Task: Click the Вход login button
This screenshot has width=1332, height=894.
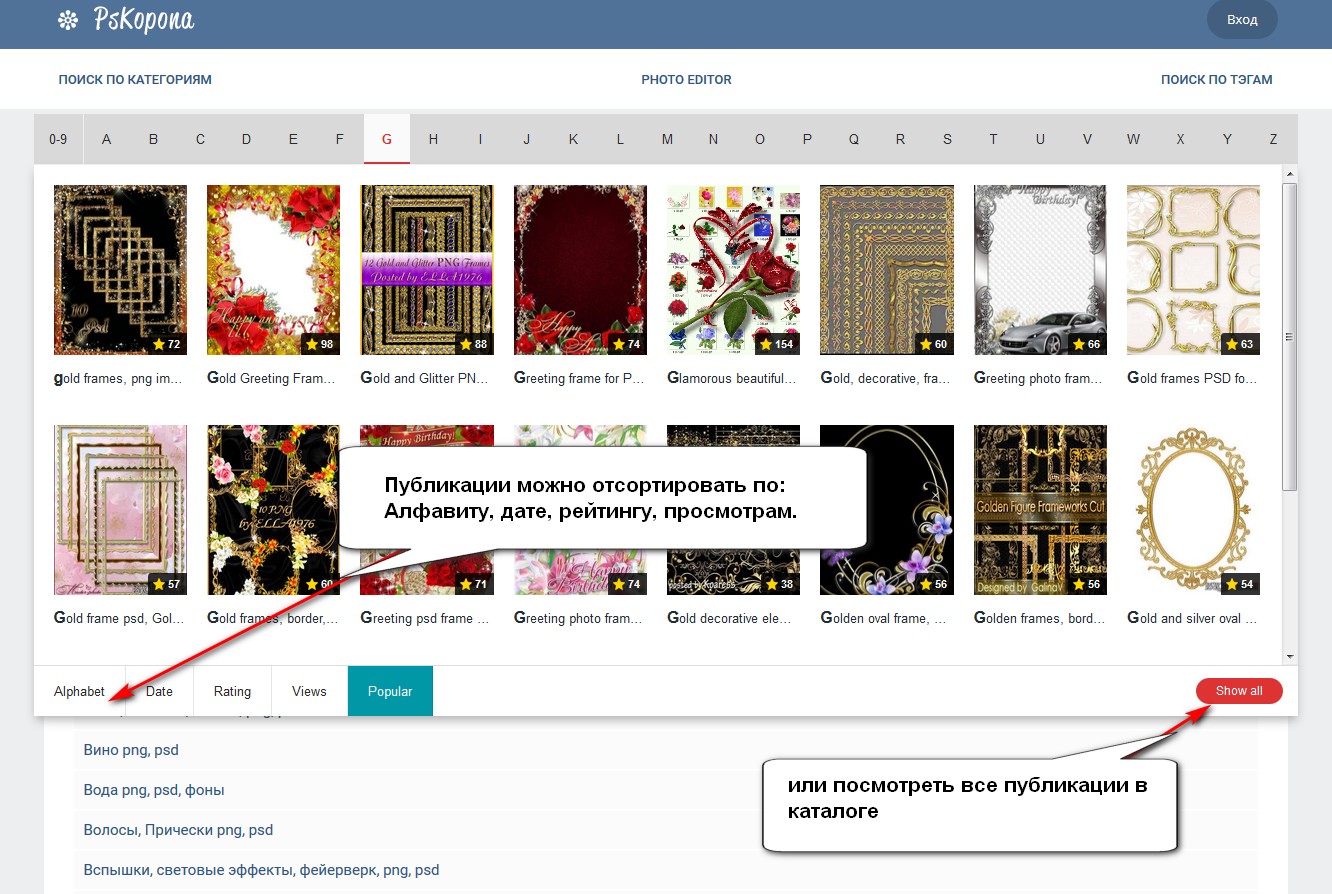Action: click(x=1242, y=19)
